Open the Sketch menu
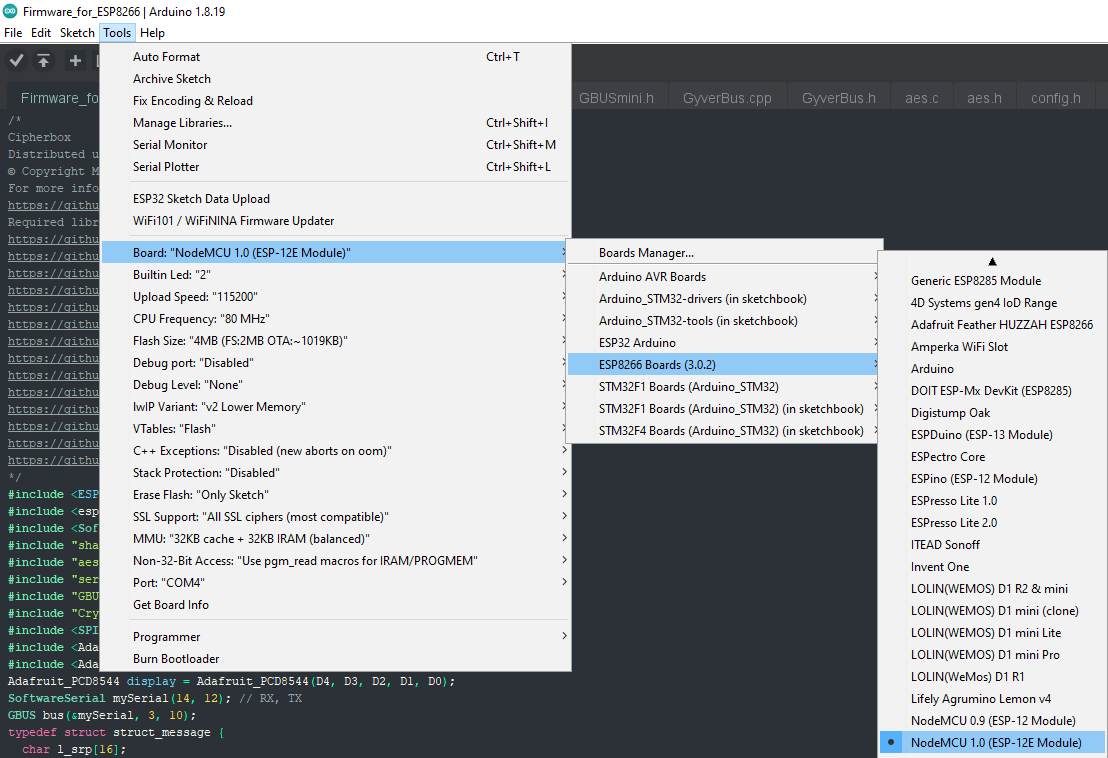 [x=77, y=32]
